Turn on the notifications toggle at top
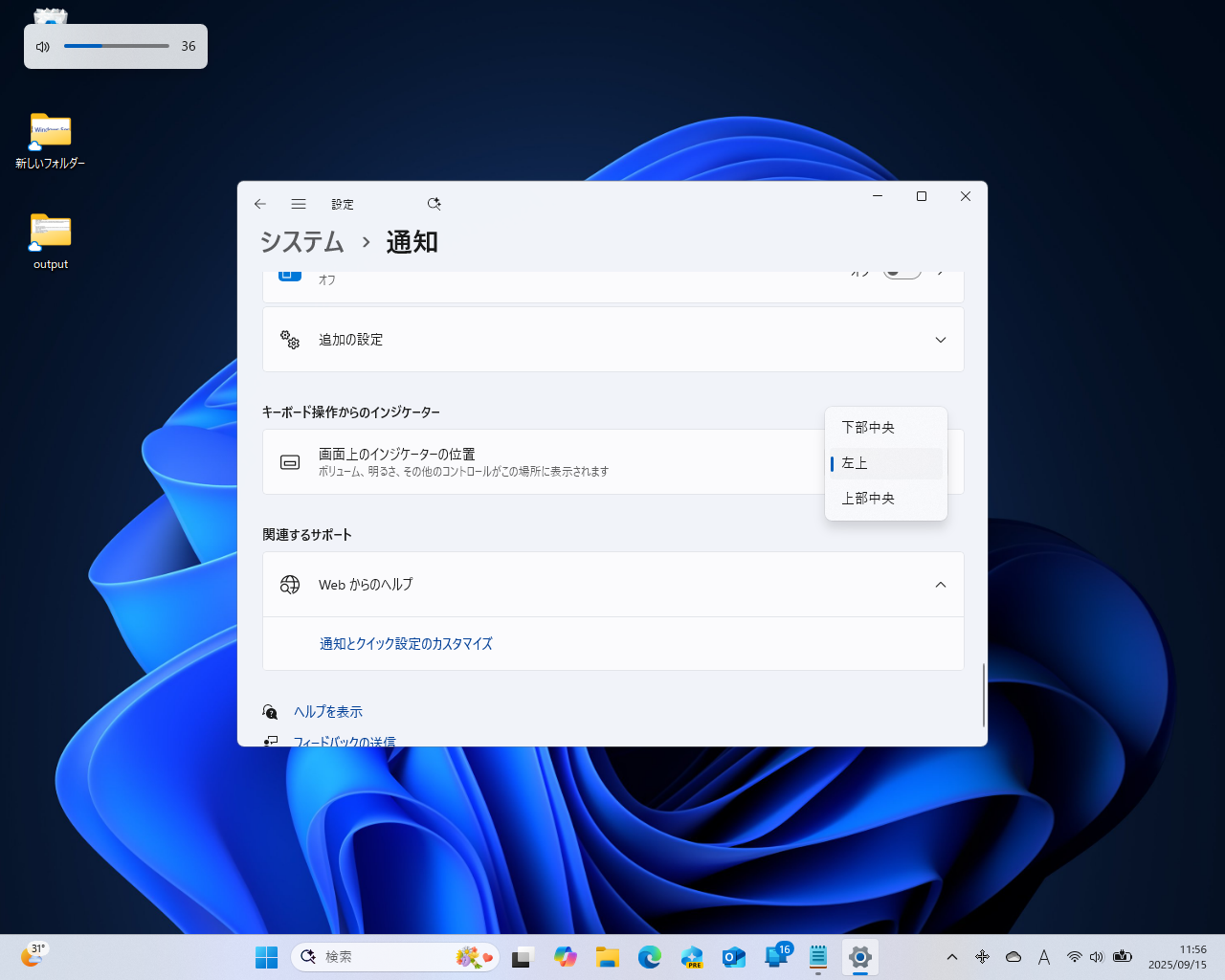Image resolution: width=1225 pixels, height=980 pixels. pyautogui.click(x=901, y=271)
